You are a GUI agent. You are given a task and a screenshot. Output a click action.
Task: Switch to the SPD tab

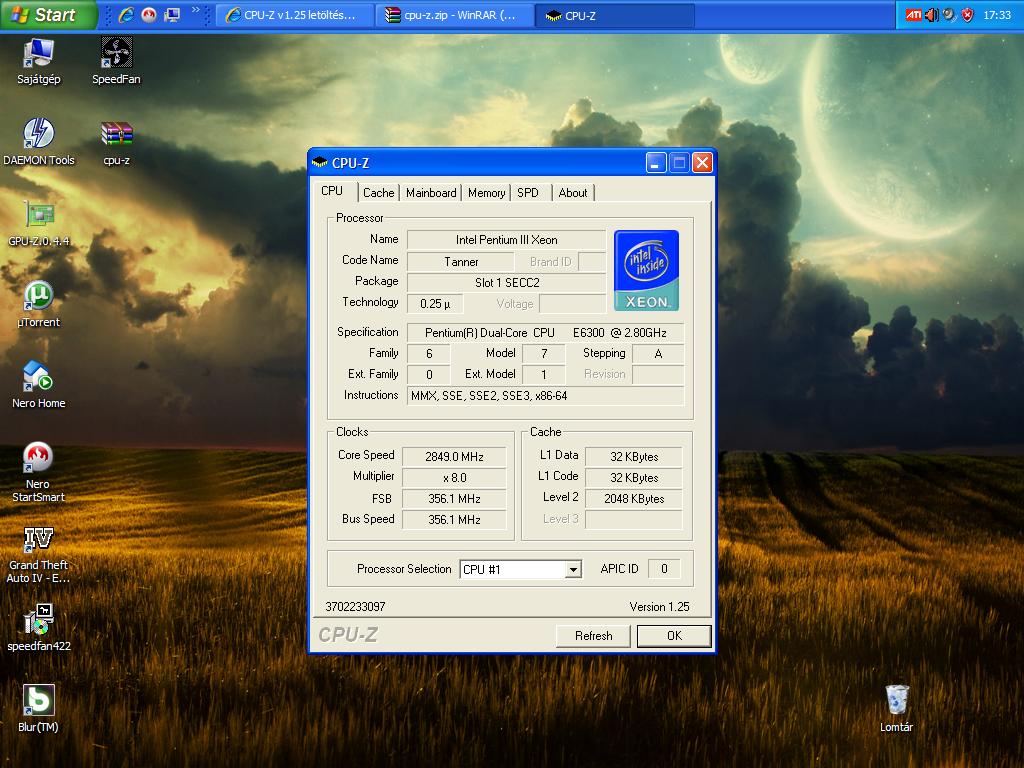[528, 193]
